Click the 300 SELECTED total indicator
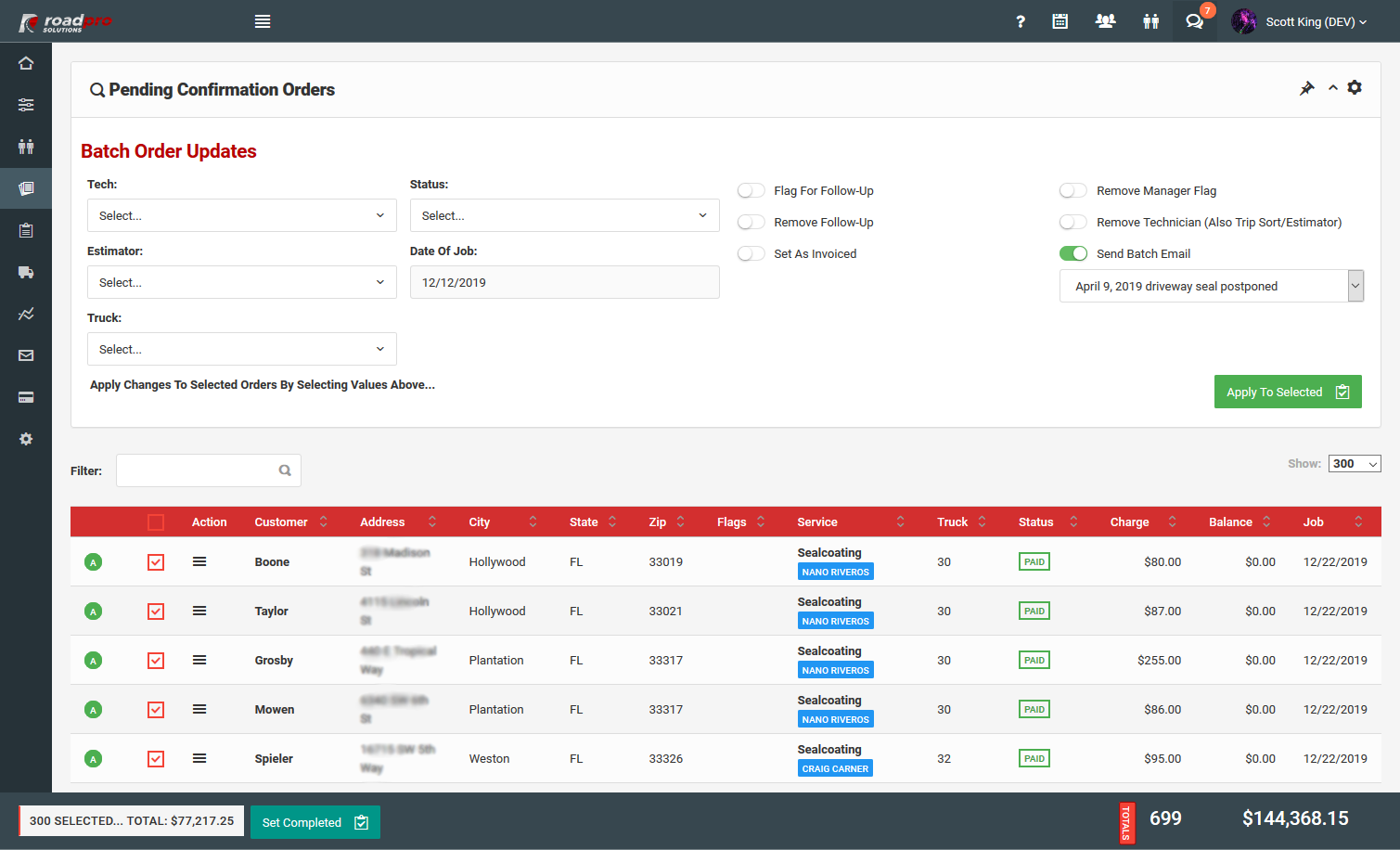Viewport: 1400px width, 850px height. pos(132,821)
